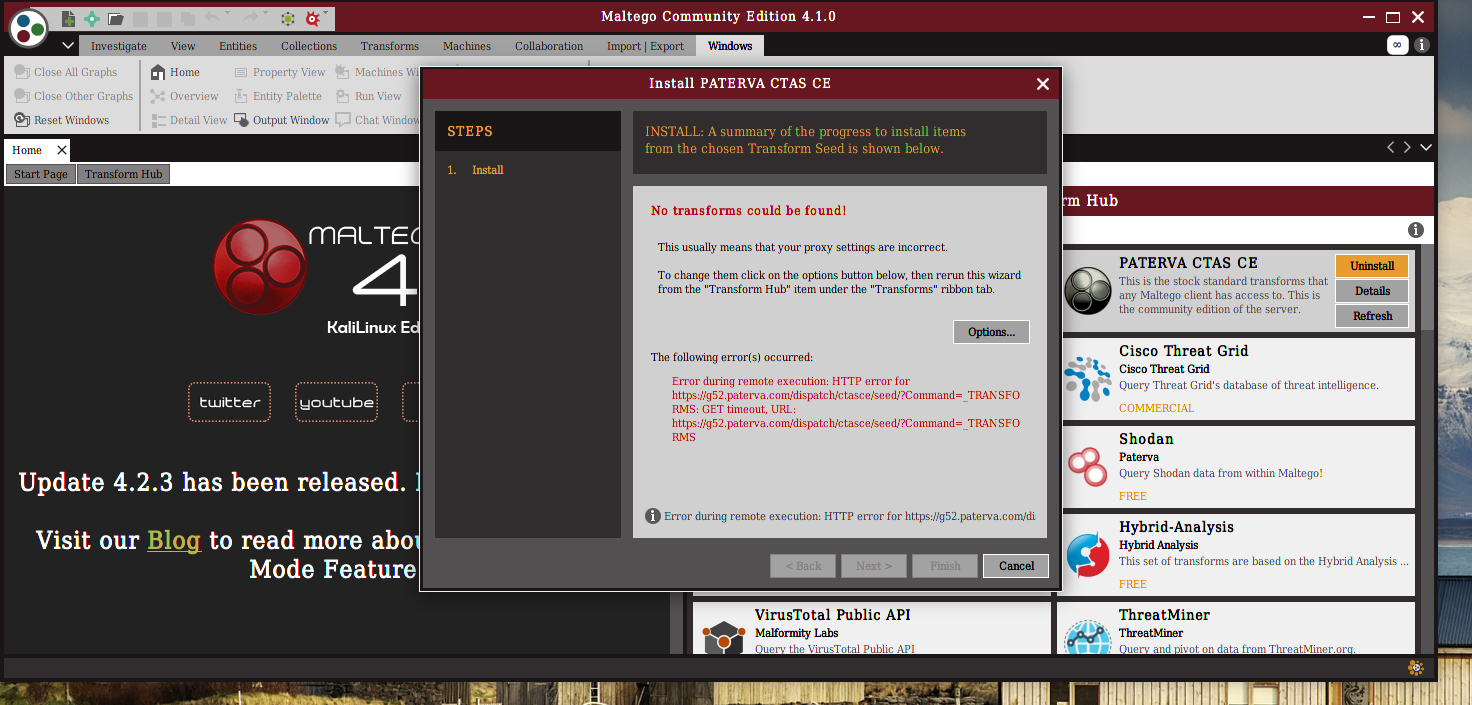Screen dimensions: 1472x705
Task: Open Details for PATERVA CTAS CE
Action: tap(1372, 291)
